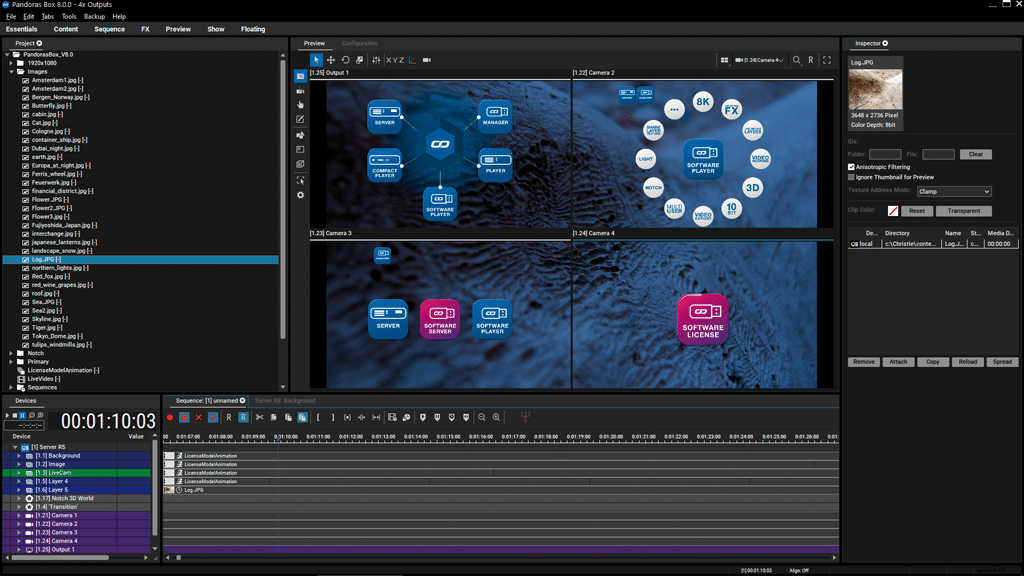Switch to the Configuration tab
This screenshot has width=1024, height=576.
[359, 43]
